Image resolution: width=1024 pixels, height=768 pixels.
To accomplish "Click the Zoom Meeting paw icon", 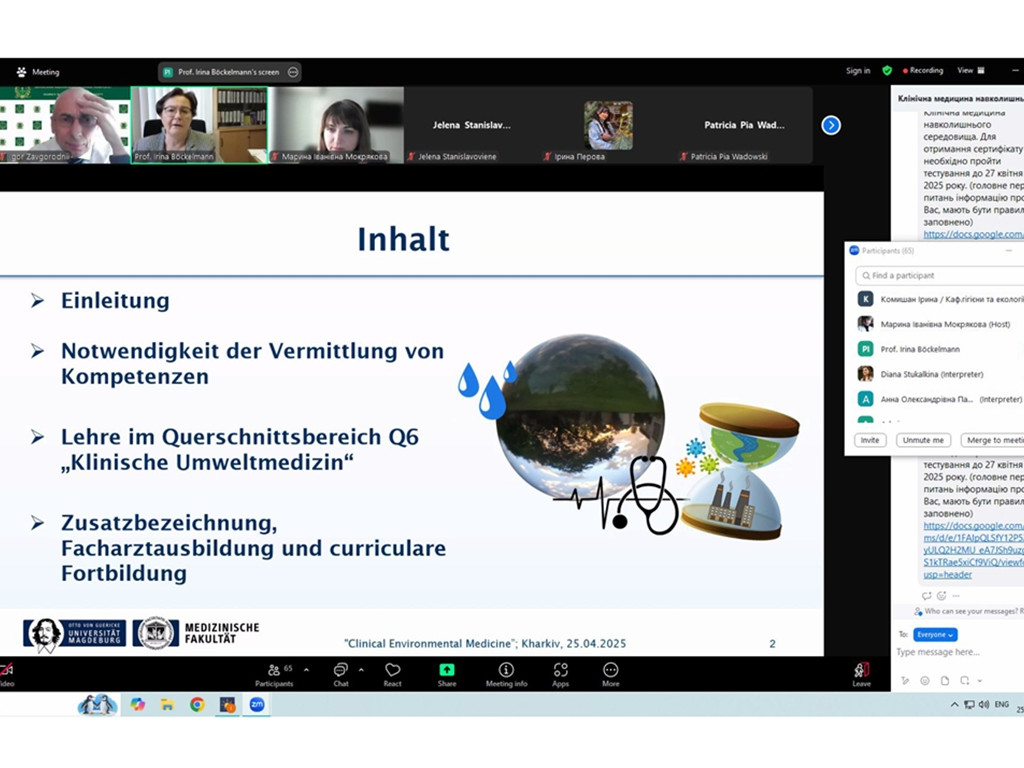I will click(x=22, y=72).
